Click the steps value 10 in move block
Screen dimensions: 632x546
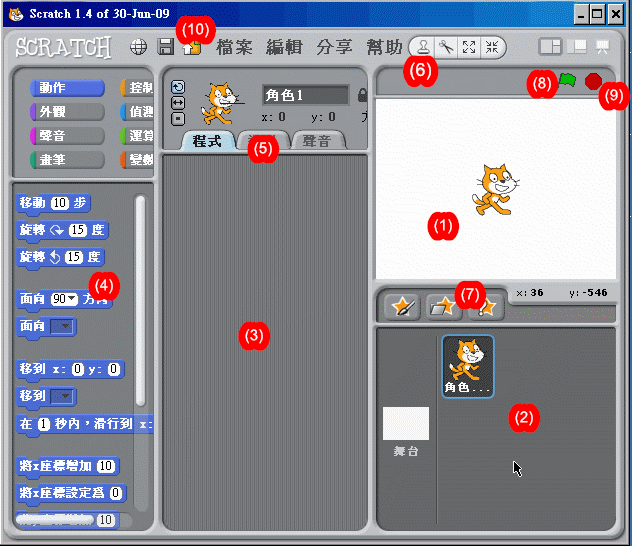click(x=60, y=203)
